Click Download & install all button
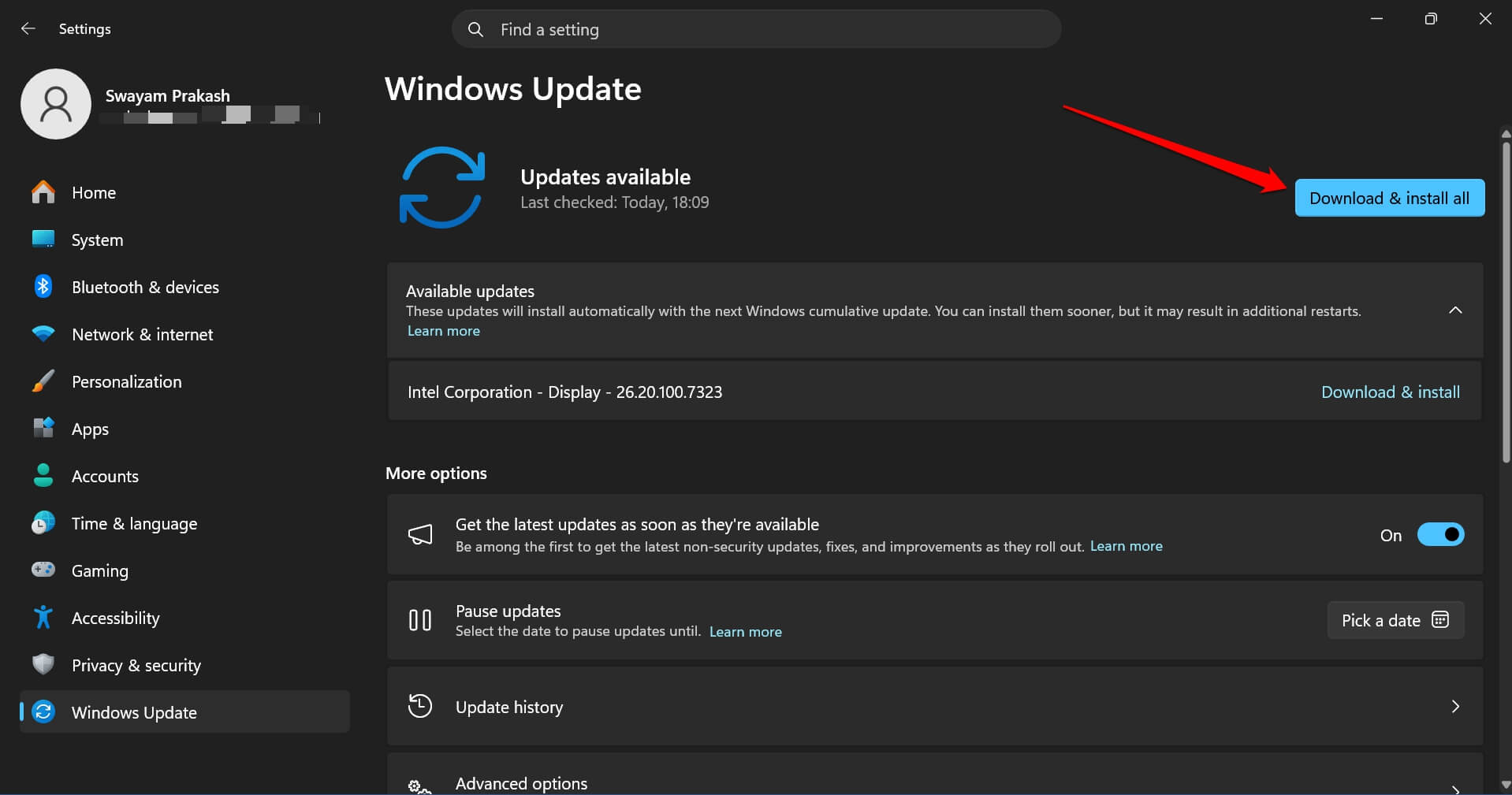 click(1390, 198)
